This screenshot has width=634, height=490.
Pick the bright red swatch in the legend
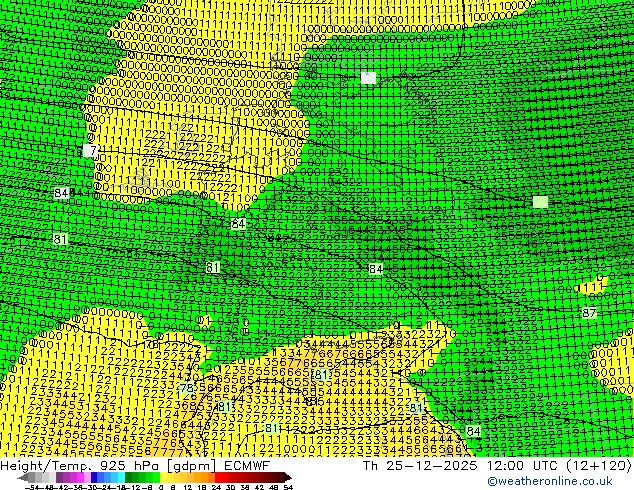tap(218, 478)
